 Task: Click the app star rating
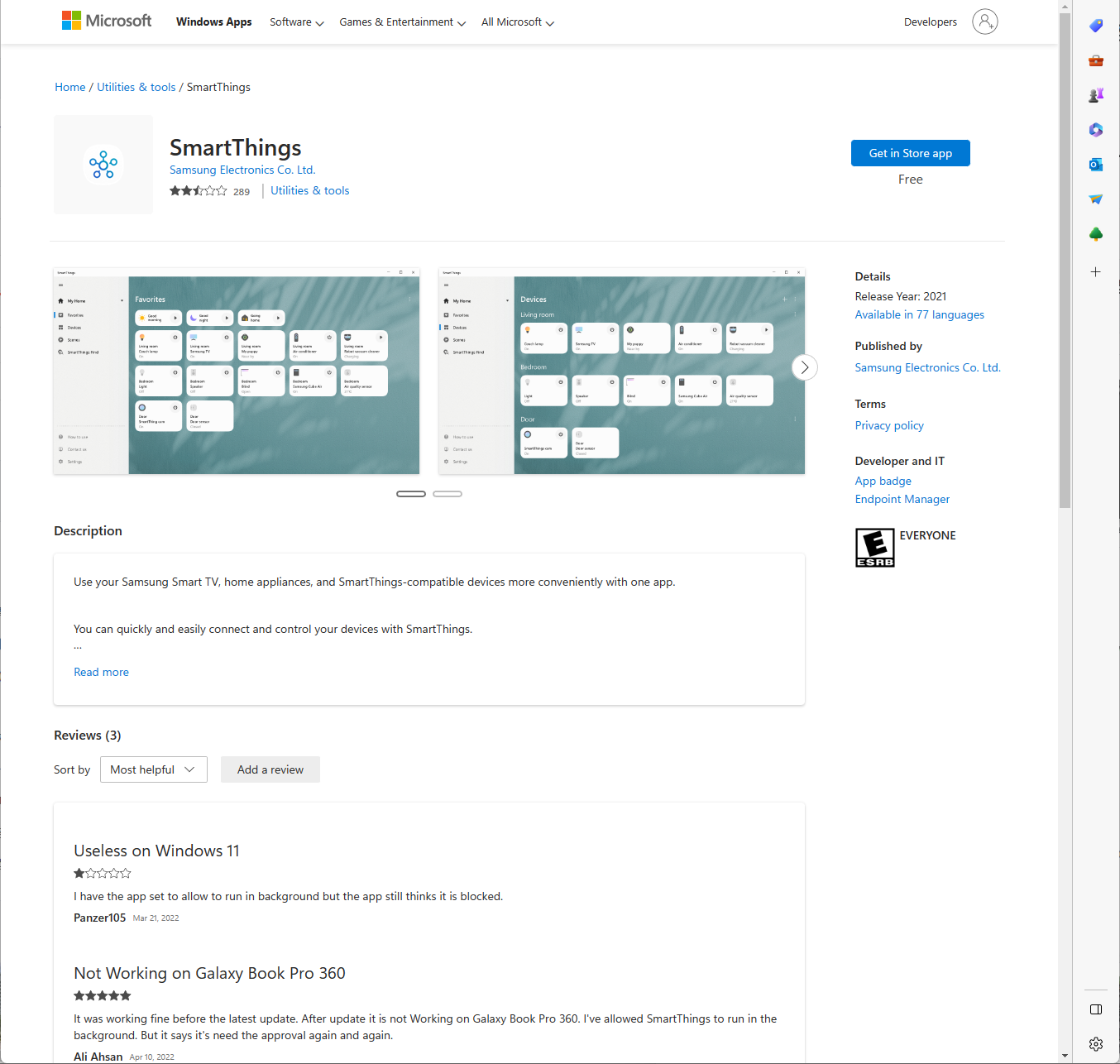coord(199,191)
